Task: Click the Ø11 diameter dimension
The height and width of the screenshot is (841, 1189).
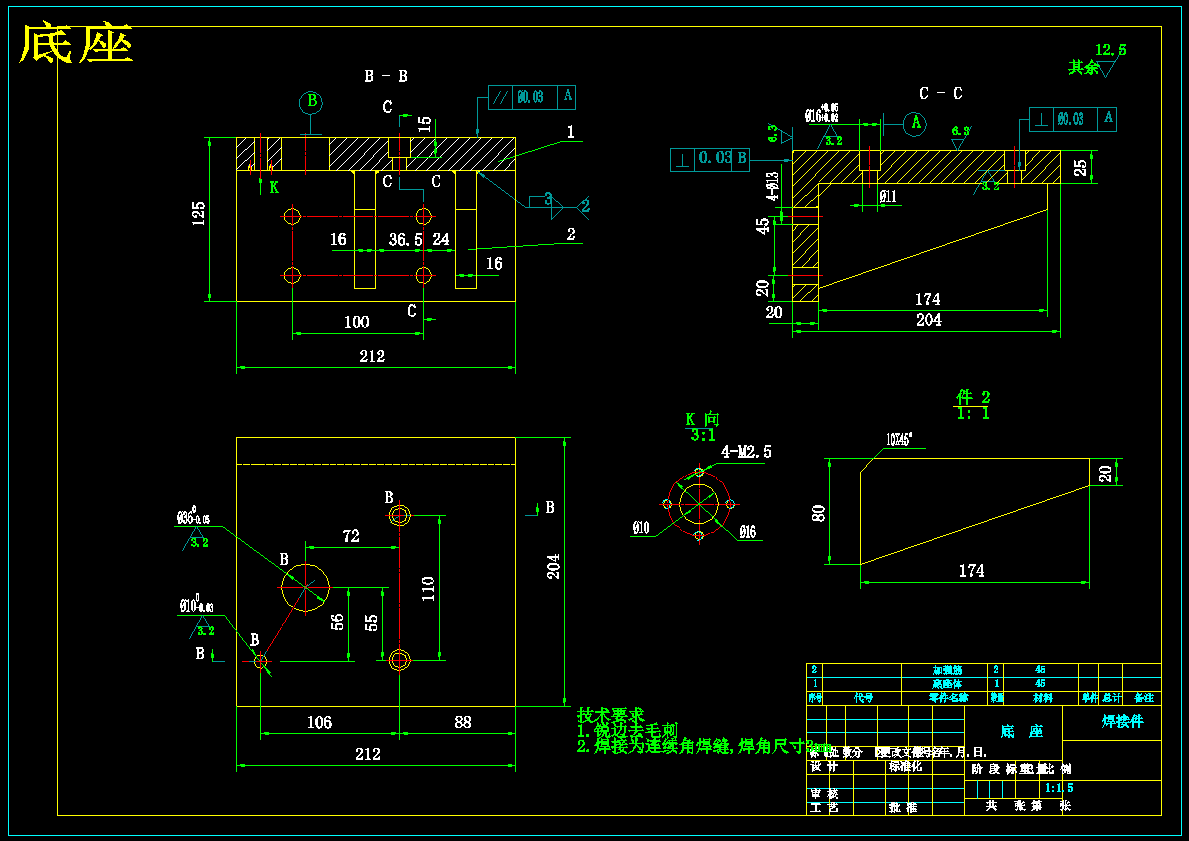Action: 887,196
